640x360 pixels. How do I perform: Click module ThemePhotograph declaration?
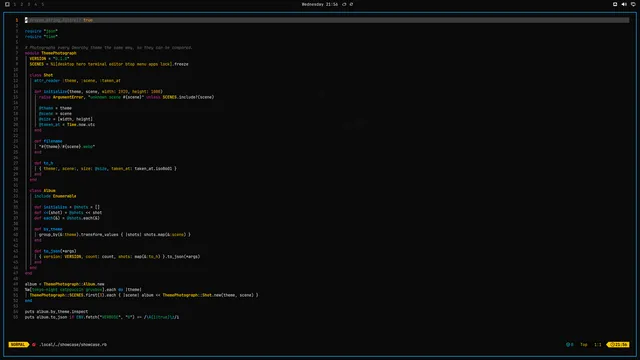pos(51,53)
